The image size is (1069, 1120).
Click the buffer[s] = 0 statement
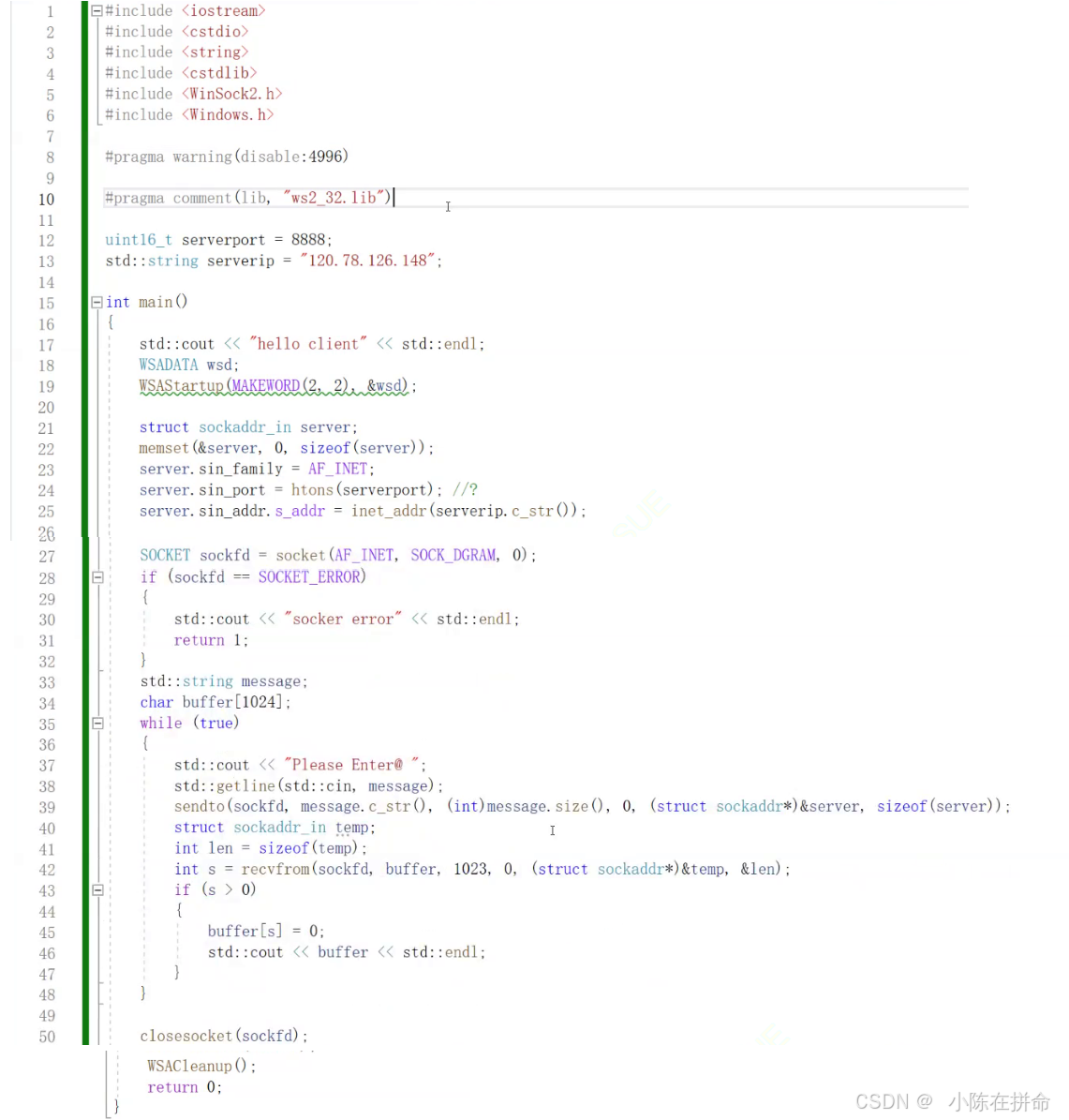click(x=266, y=932)
